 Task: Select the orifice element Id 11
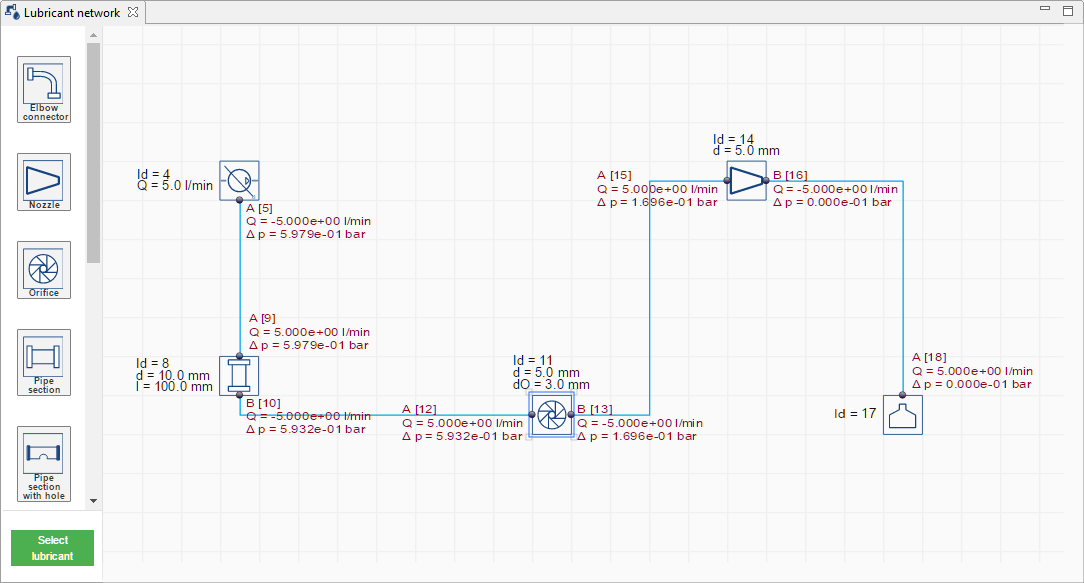coord(551,414)
